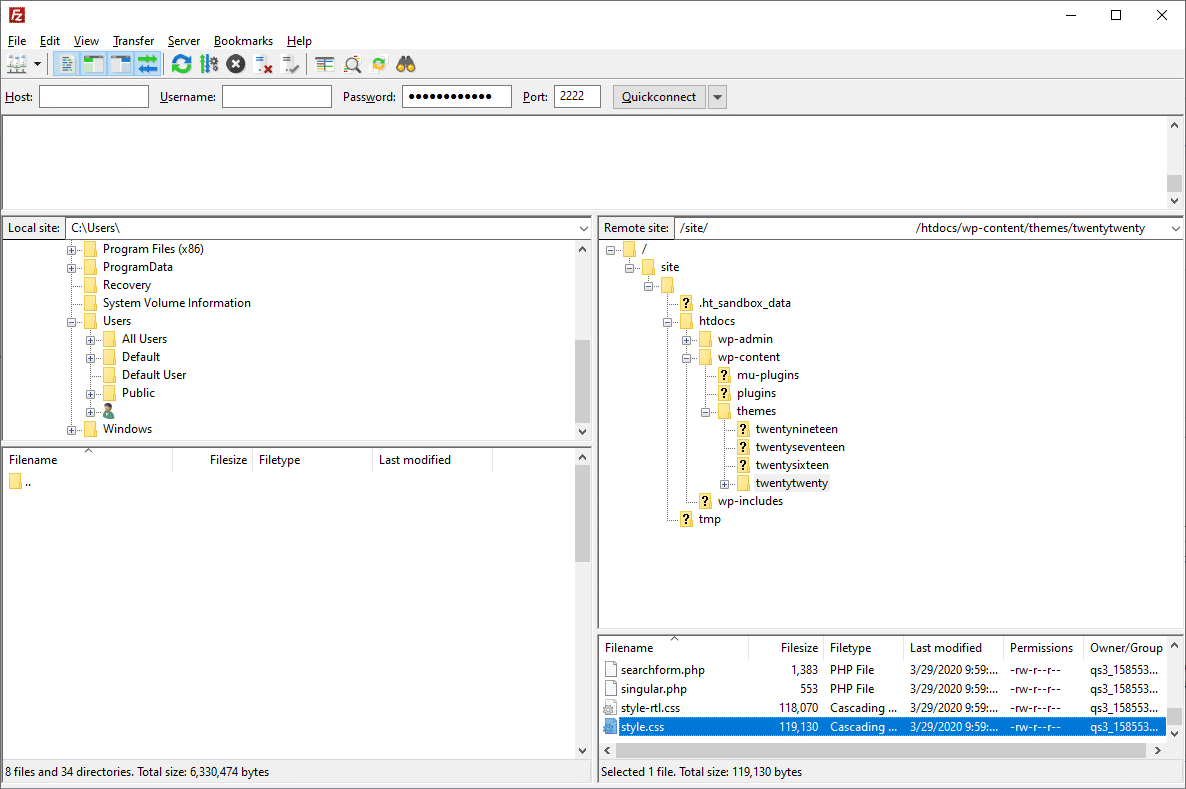Viewport: 1186px width, 789px height.
Task: Open the Bookmarks menu
Action: (x=243, y=41)
